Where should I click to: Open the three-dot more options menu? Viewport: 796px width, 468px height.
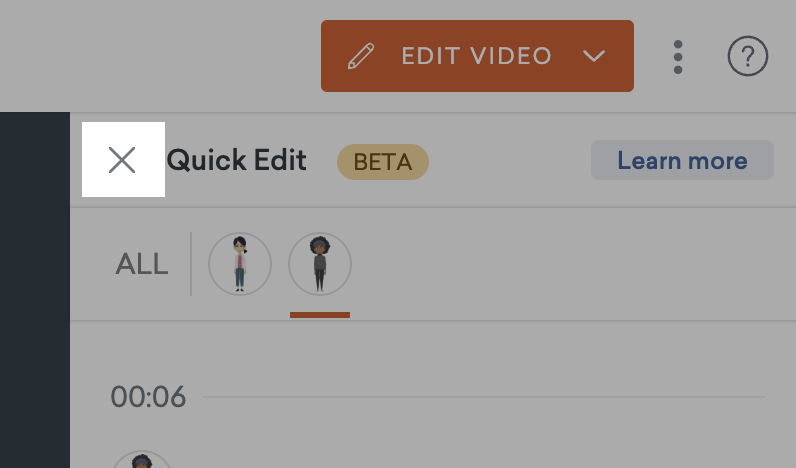click(678, 57)
